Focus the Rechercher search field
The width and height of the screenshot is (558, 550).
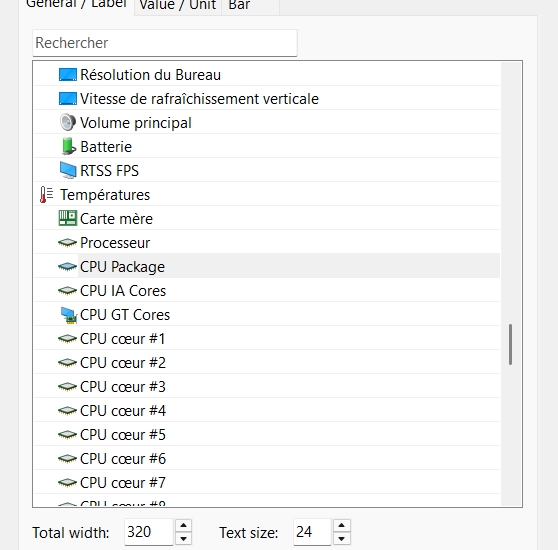(x=165, y=43)
